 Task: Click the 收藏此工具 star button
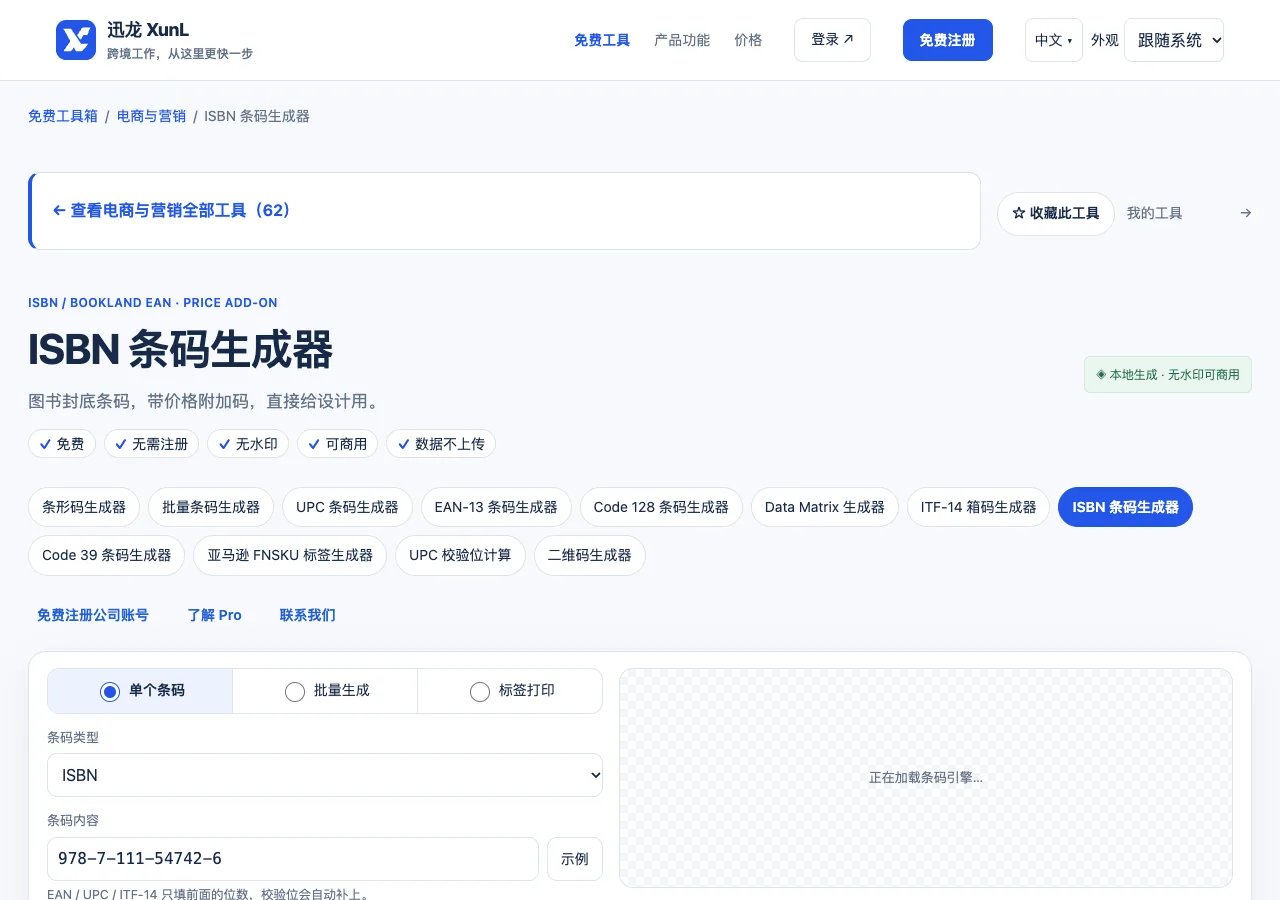point(1056,214)
